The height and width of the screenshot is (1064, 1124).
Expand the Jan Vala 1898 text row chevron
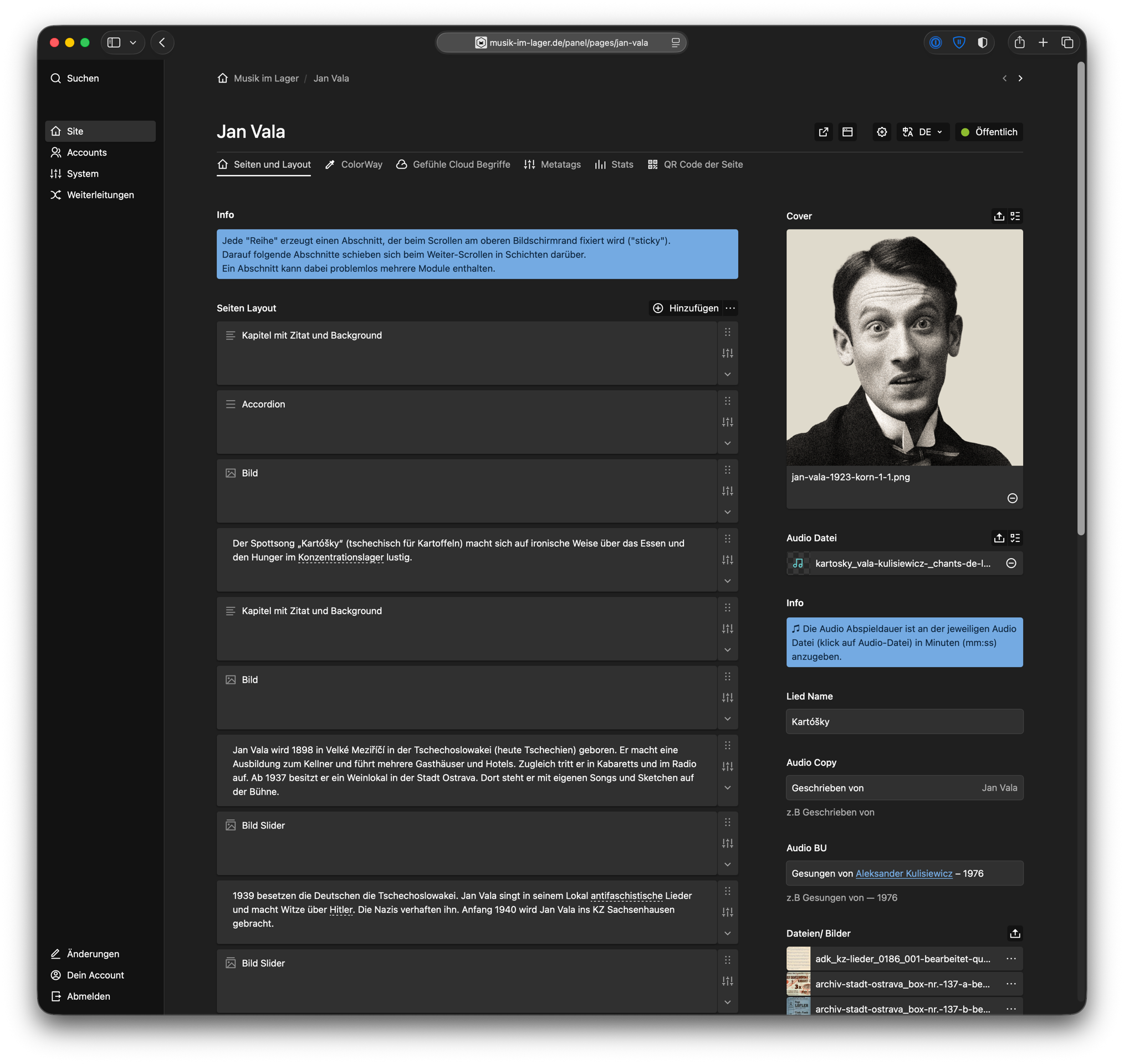(728, 788)
